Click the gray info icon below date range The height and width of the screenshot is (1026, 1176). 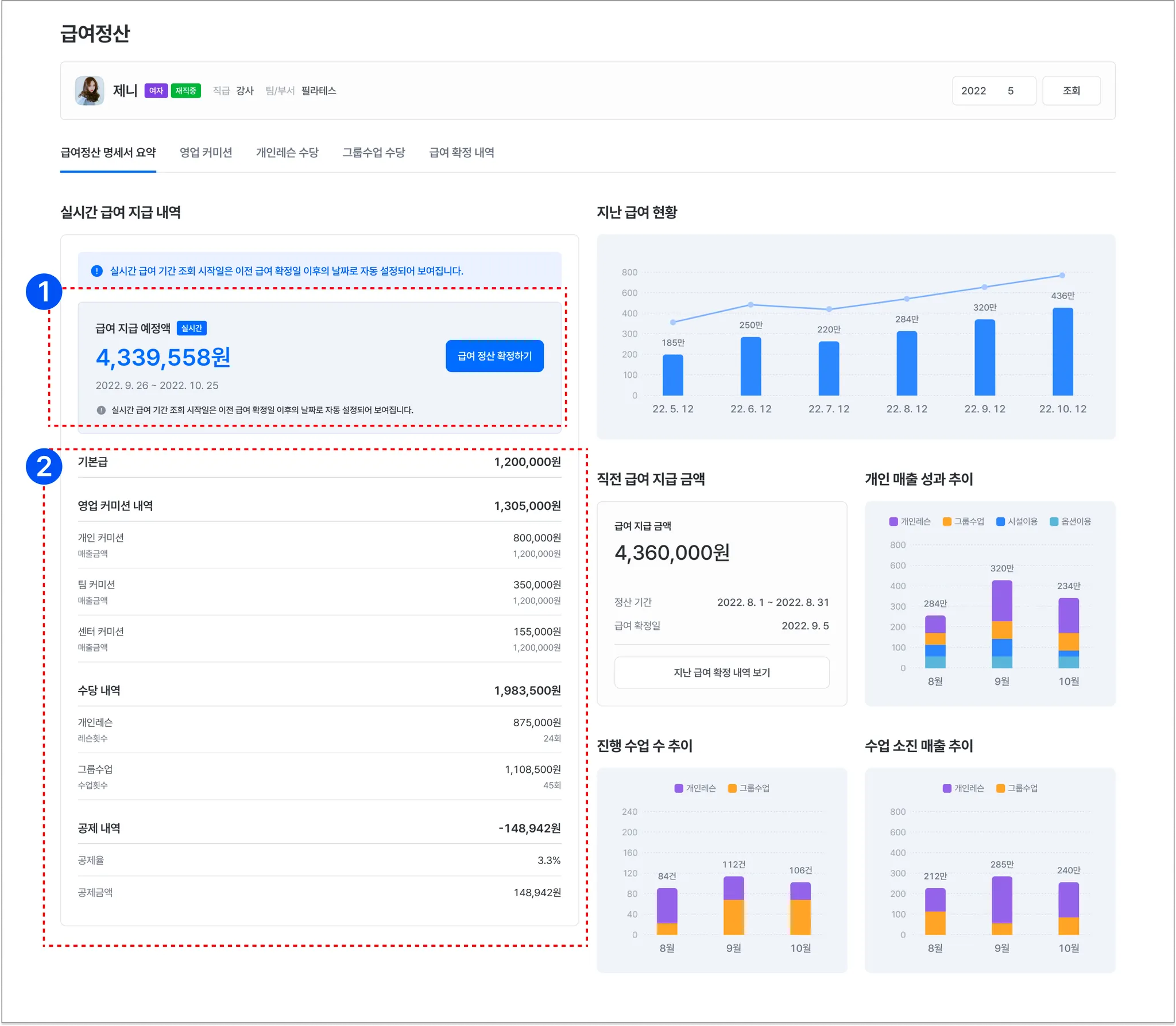[x=101, y=410]
